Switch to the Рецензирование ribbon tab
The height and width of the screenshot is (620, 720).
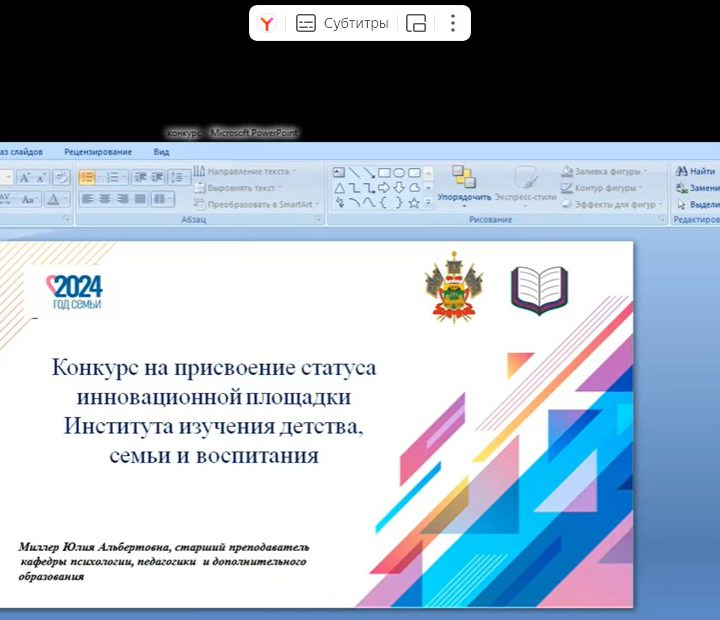pyautogui.click(x=98, y=152)
